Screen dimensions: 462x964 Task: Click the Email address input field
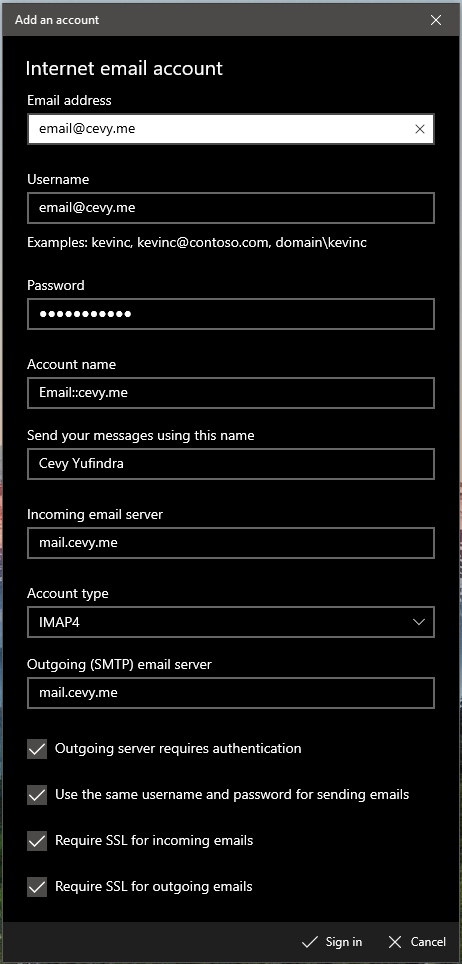tap(231, 129)
